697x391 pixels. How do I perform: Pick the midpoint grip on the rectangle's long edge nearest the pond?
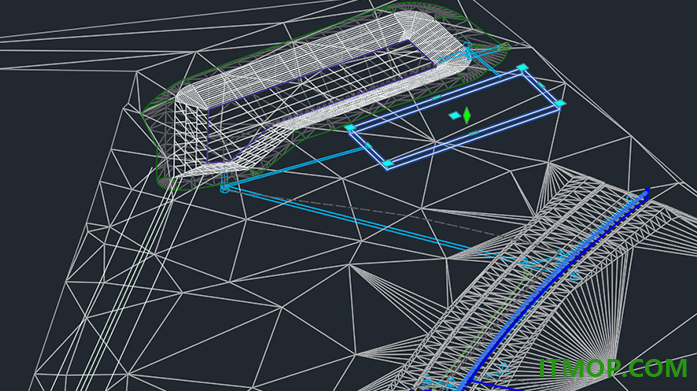(x=437, y=97)
